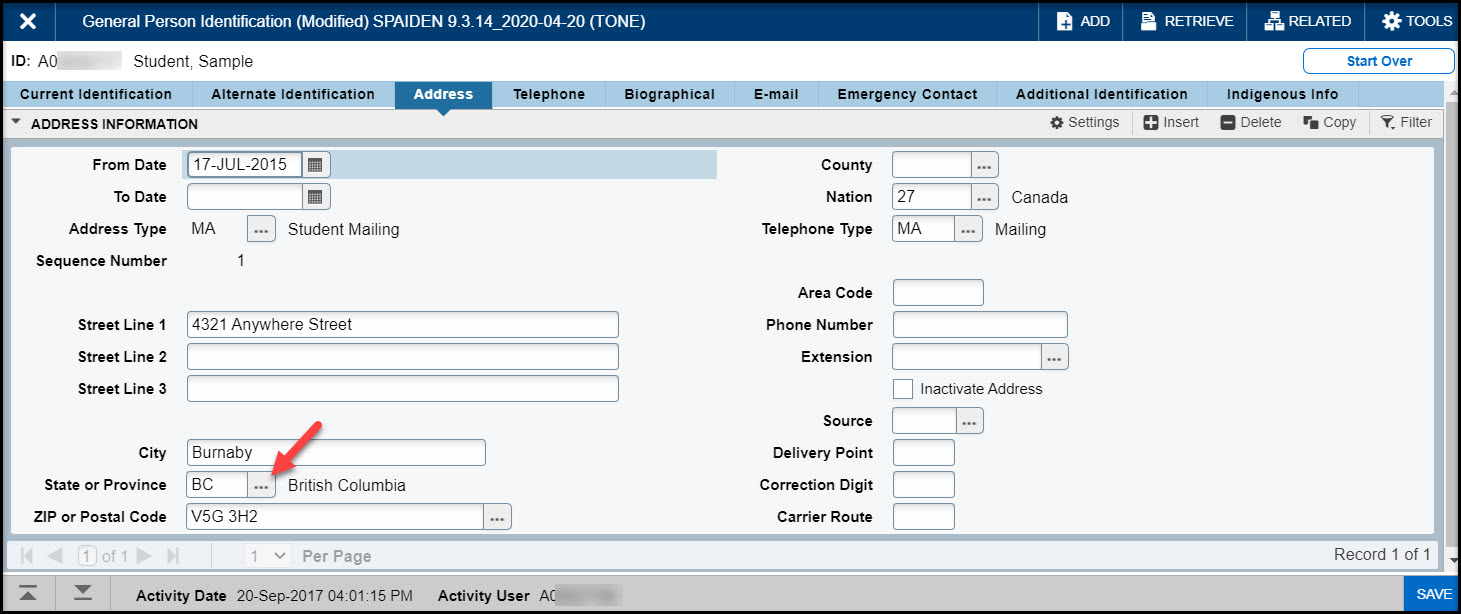Open the Emergency Contact tab
This screenshot has width=1461, height=614.
[906, 94]
